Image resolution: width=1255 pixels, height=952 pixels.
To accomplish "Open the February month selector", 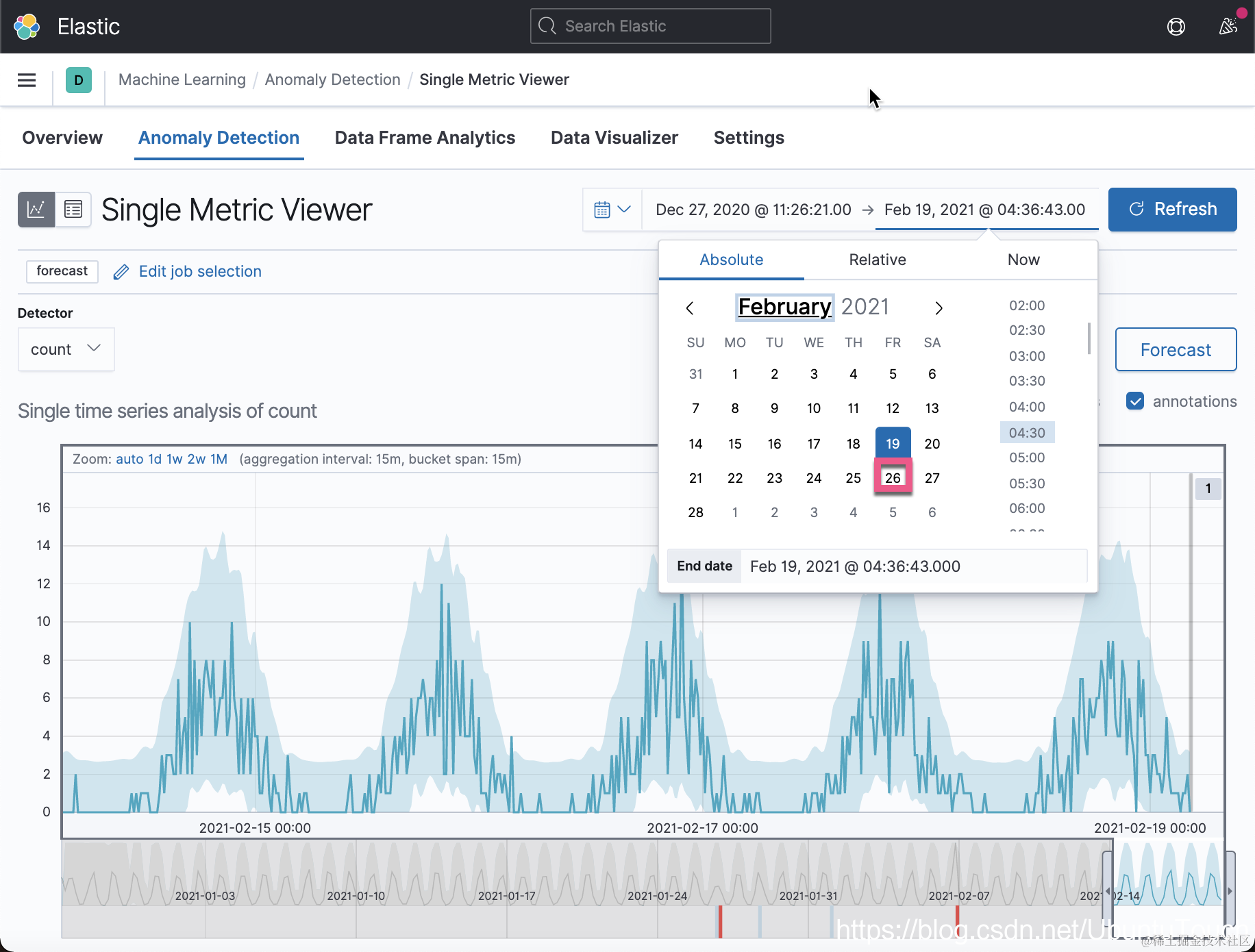I will point(784,307).
